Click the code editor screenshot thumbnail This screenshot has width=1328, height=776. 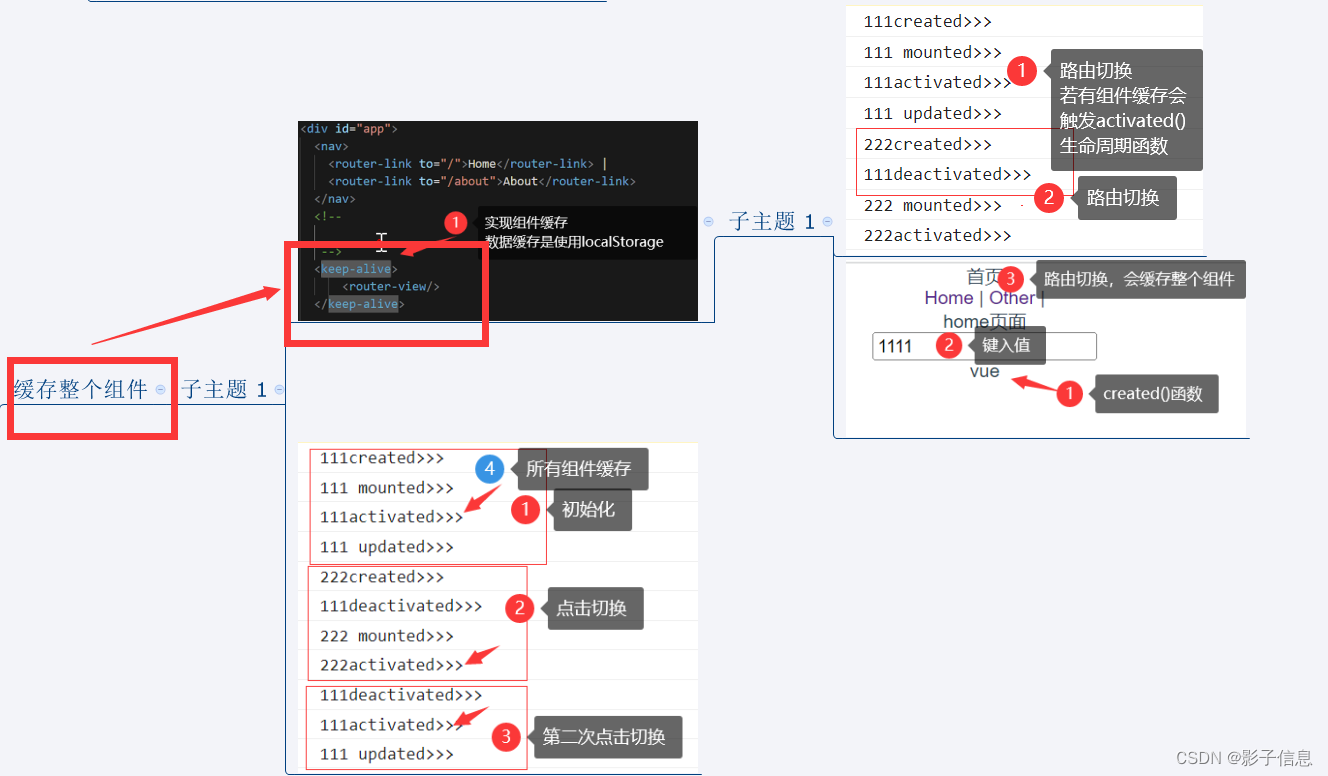(x=498, y=221)
